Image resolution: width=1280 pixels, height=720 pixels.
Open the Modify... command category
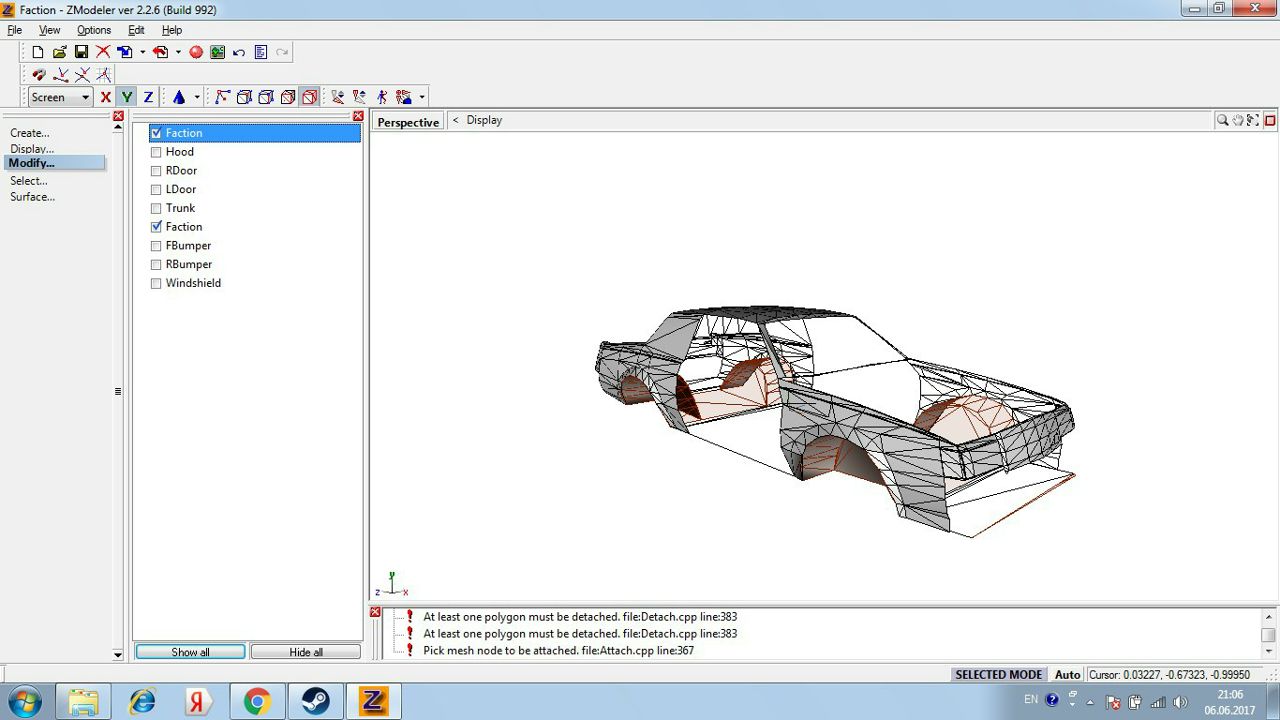pyautogui.click(x=32, y=163)
